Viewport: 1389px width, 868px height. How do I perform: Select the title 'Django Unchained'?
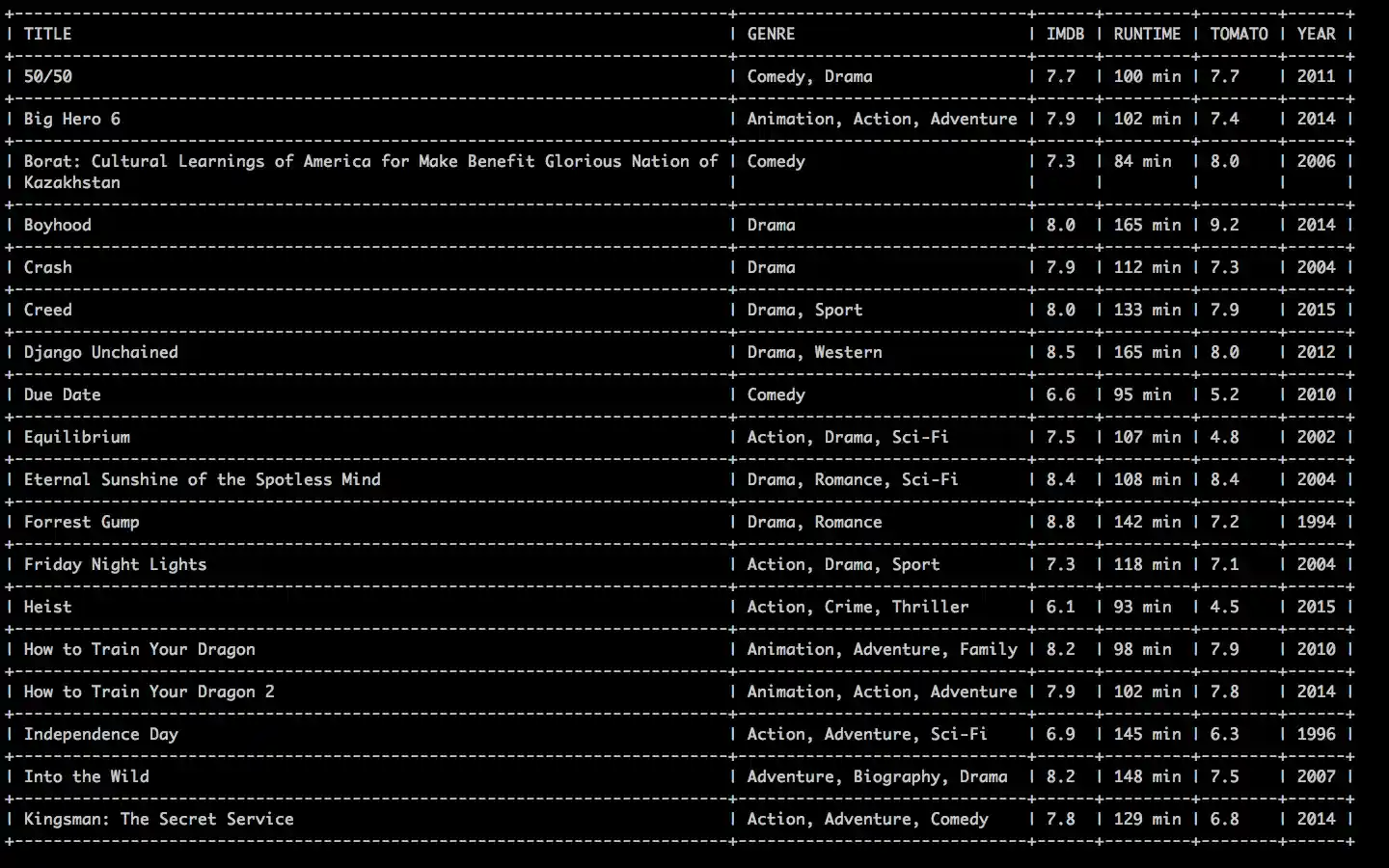point(100,352)
